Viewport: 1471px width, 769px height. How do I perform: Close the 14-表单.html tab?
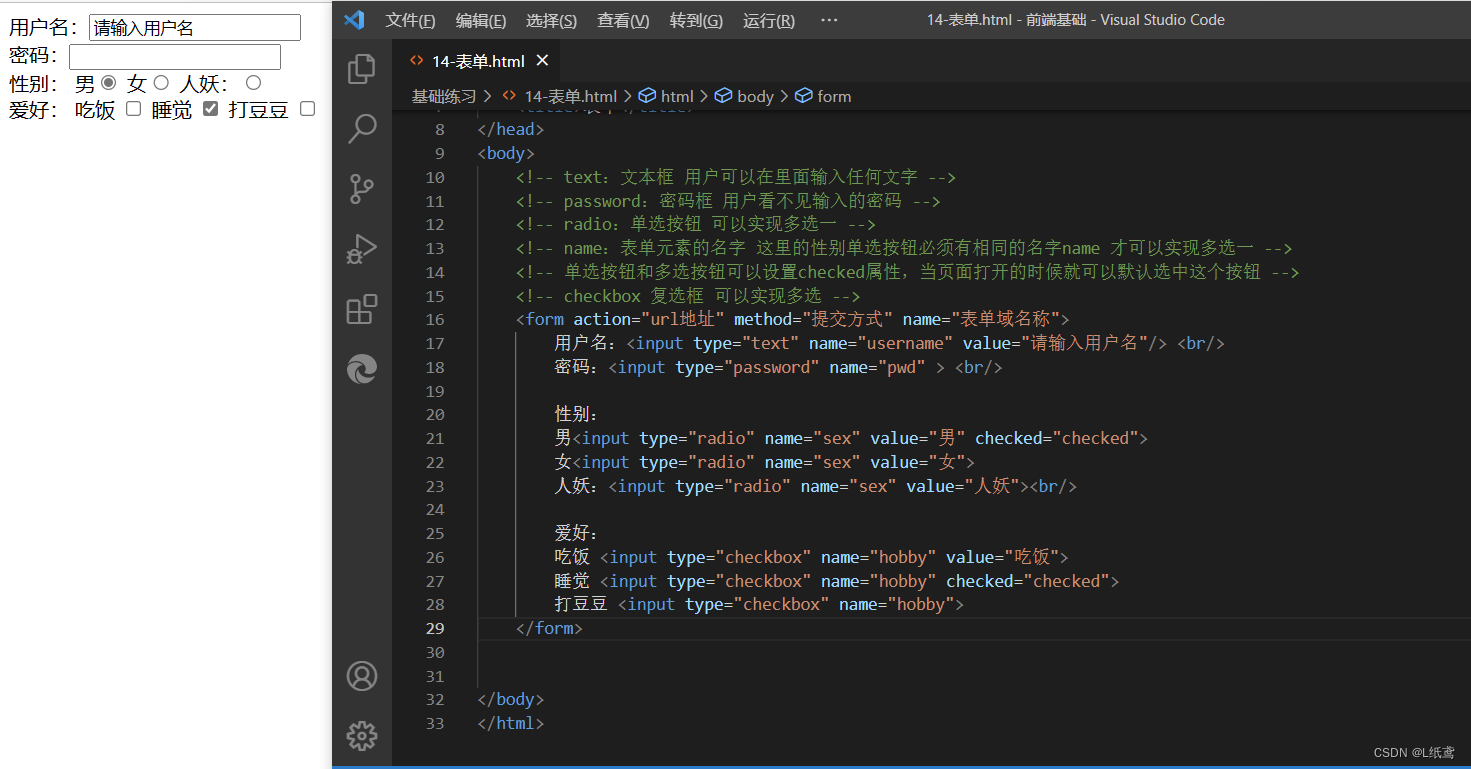click(x=543, y=61)
